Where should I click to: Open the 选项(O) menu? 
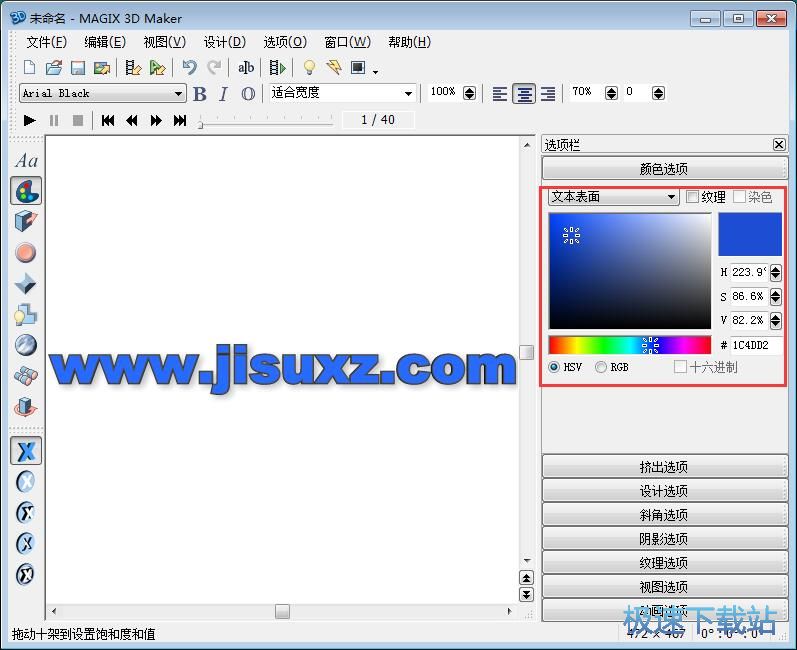click(285, 42)
